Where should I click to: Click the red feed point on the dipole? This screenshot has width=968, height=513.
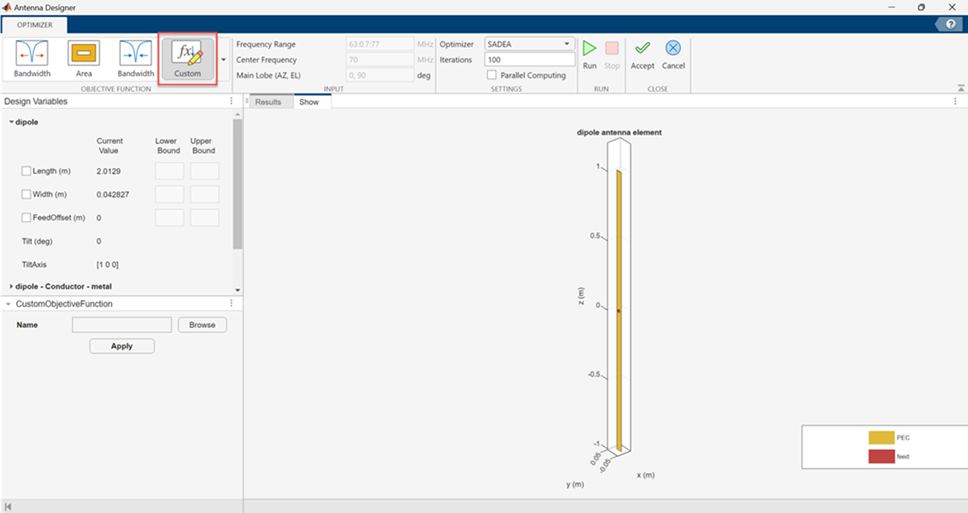tap(619, 311)
